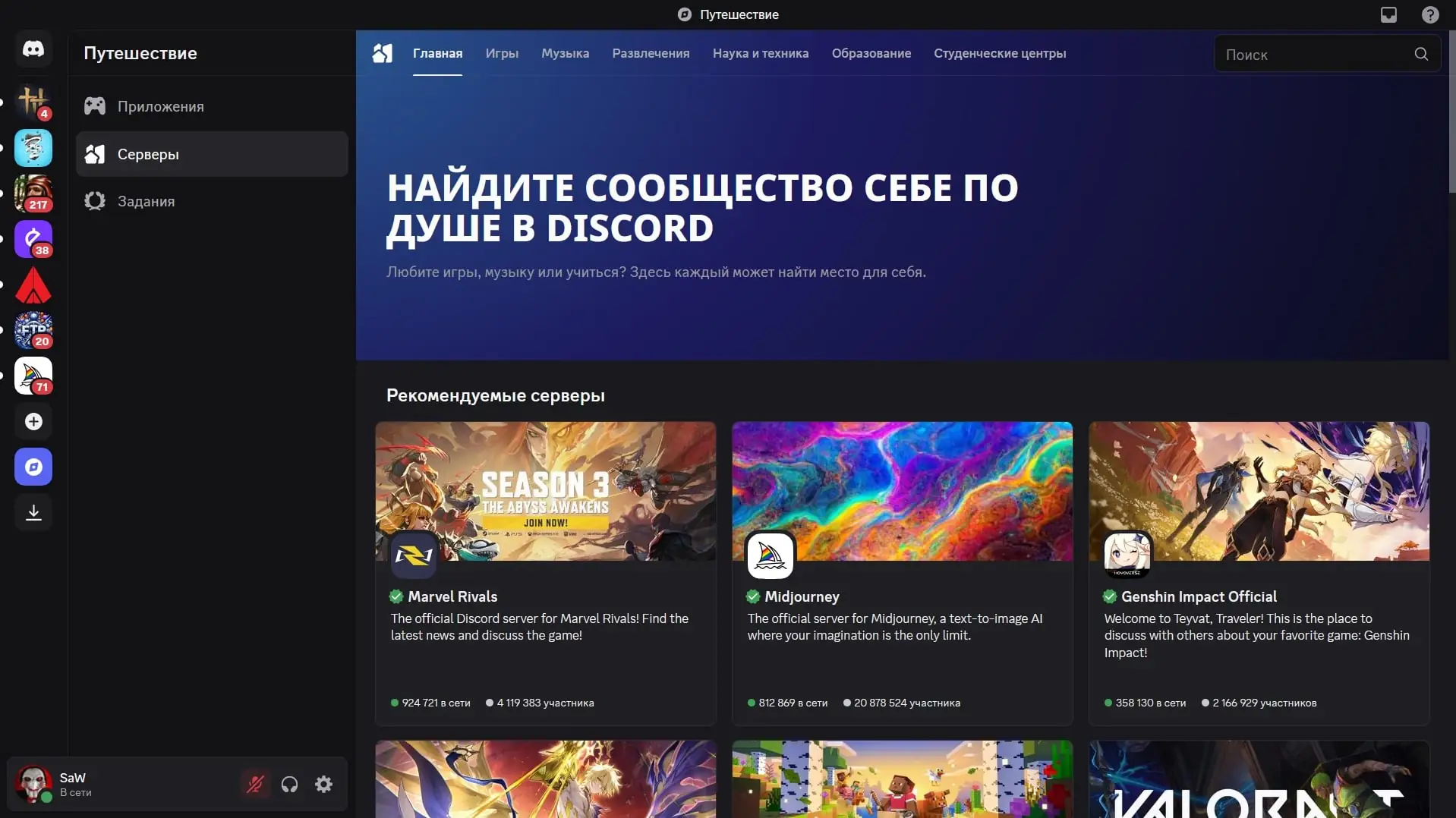Open the Задания section
The height and width of the screenshot is (818, 1456).
212,201
